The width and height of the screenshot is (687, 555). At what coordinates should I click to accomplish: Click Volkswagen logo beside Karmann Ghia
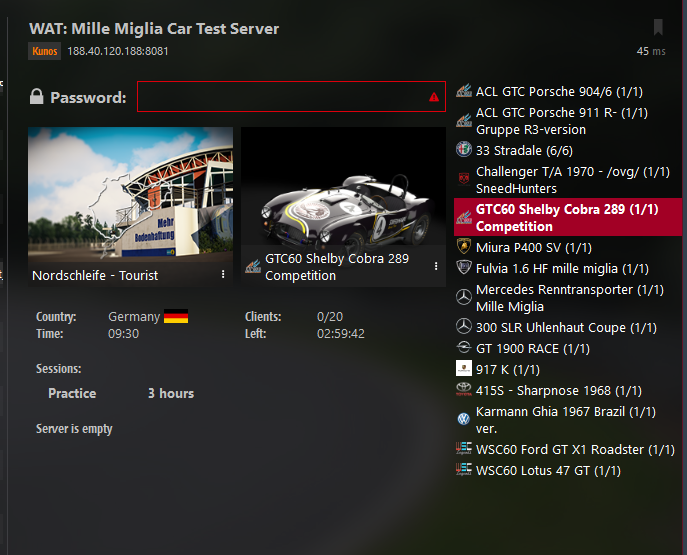click(464, 419)
